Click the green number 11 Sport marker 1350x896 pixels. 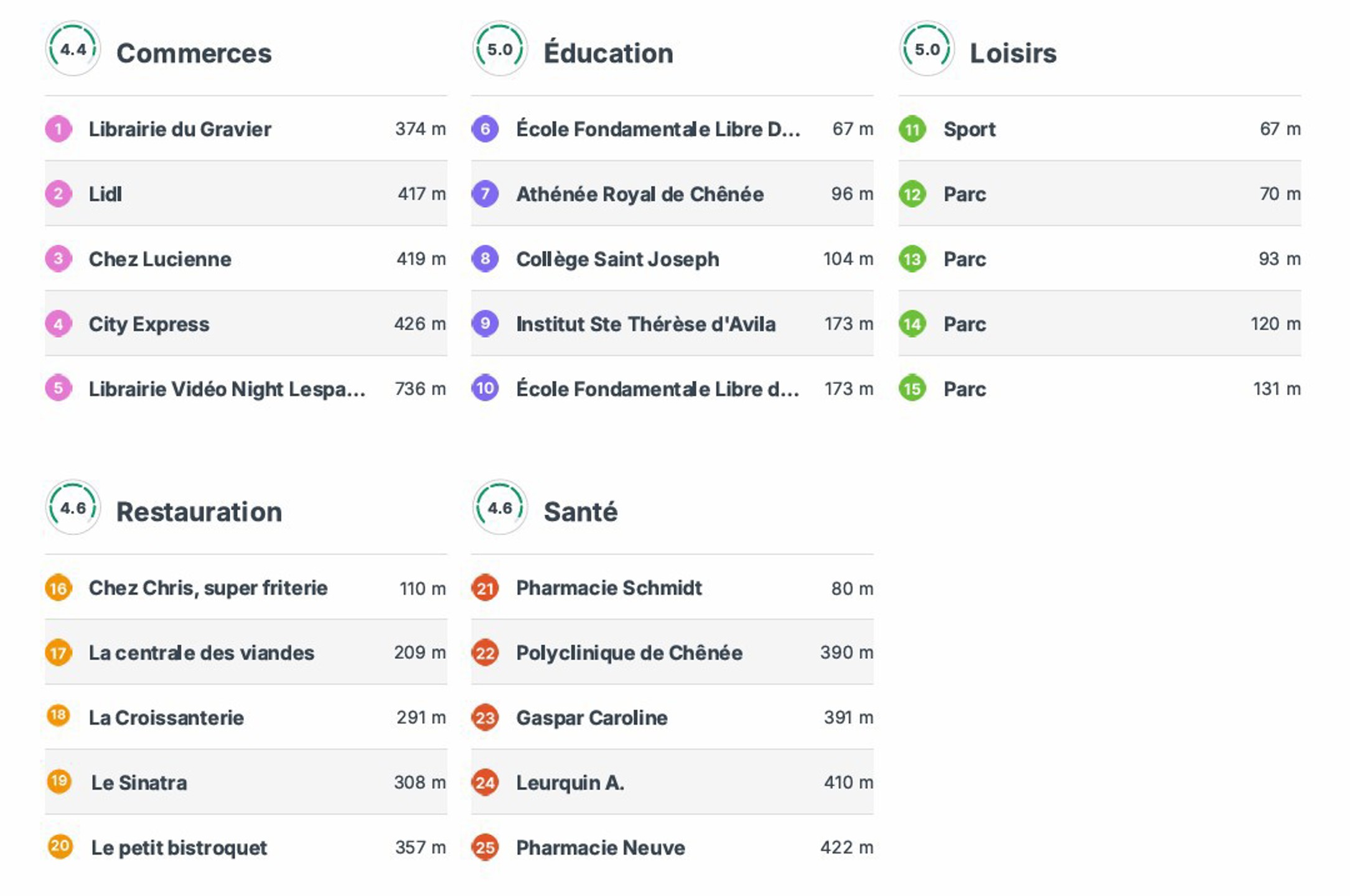(912, 129)
